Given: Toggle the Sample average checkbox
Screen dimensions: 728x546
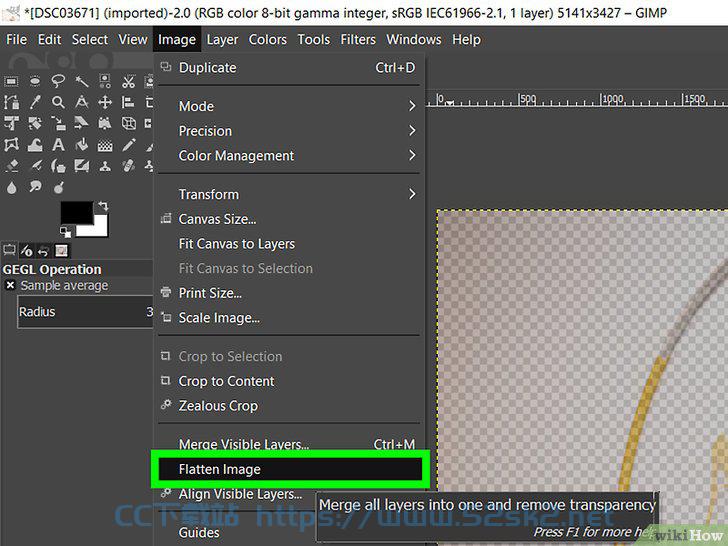Looking at the screenshot, I should [x=10, y=285].
